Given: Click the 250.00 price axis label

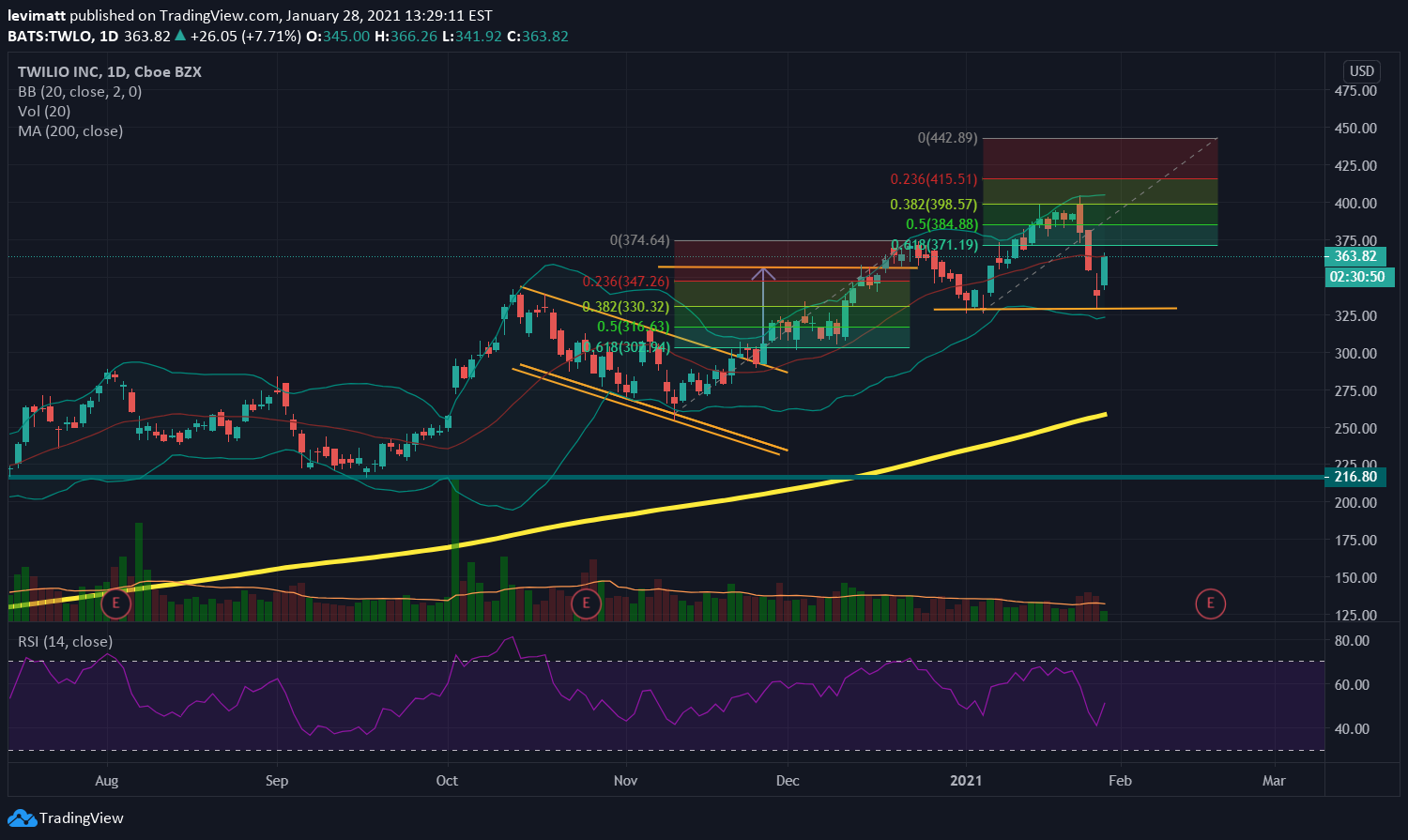Looking at the screenshot, I should pyautogui.click(x=1355, y=429).
